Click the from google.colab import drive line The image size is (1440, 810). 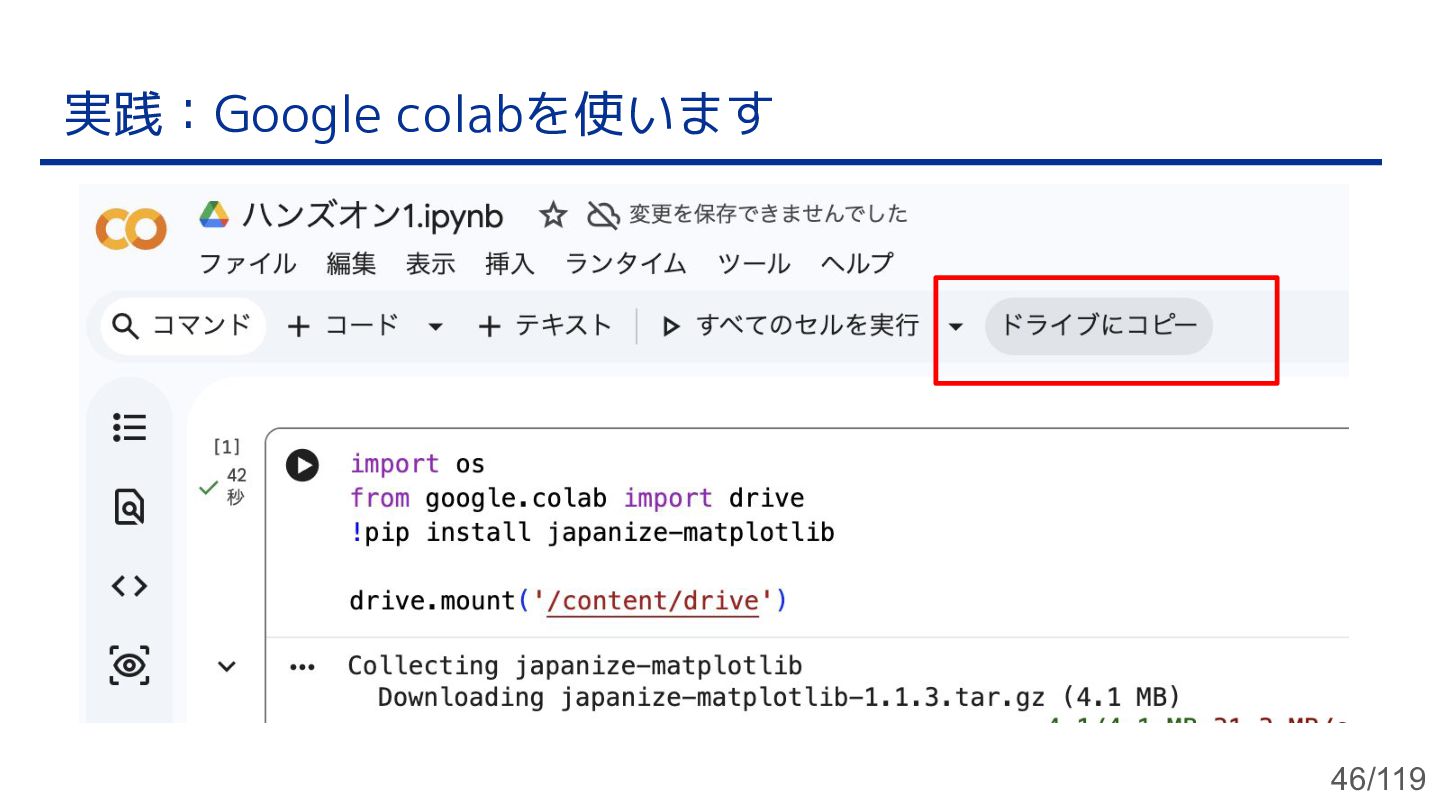tap(577, 498)
